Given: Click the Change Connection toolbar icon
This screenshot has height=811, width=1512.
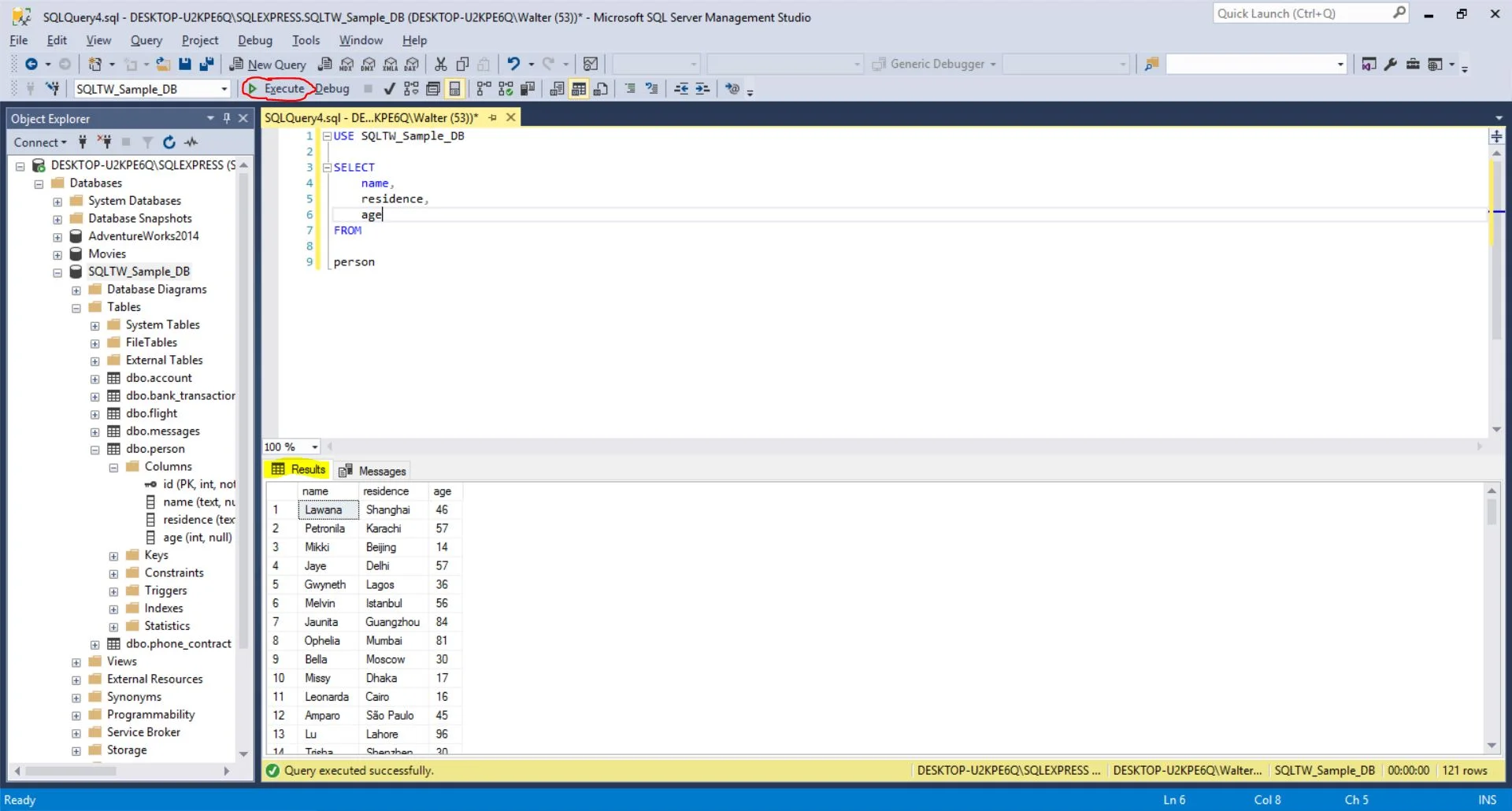Looking at the screenshot, I should [x=53, y=89].
